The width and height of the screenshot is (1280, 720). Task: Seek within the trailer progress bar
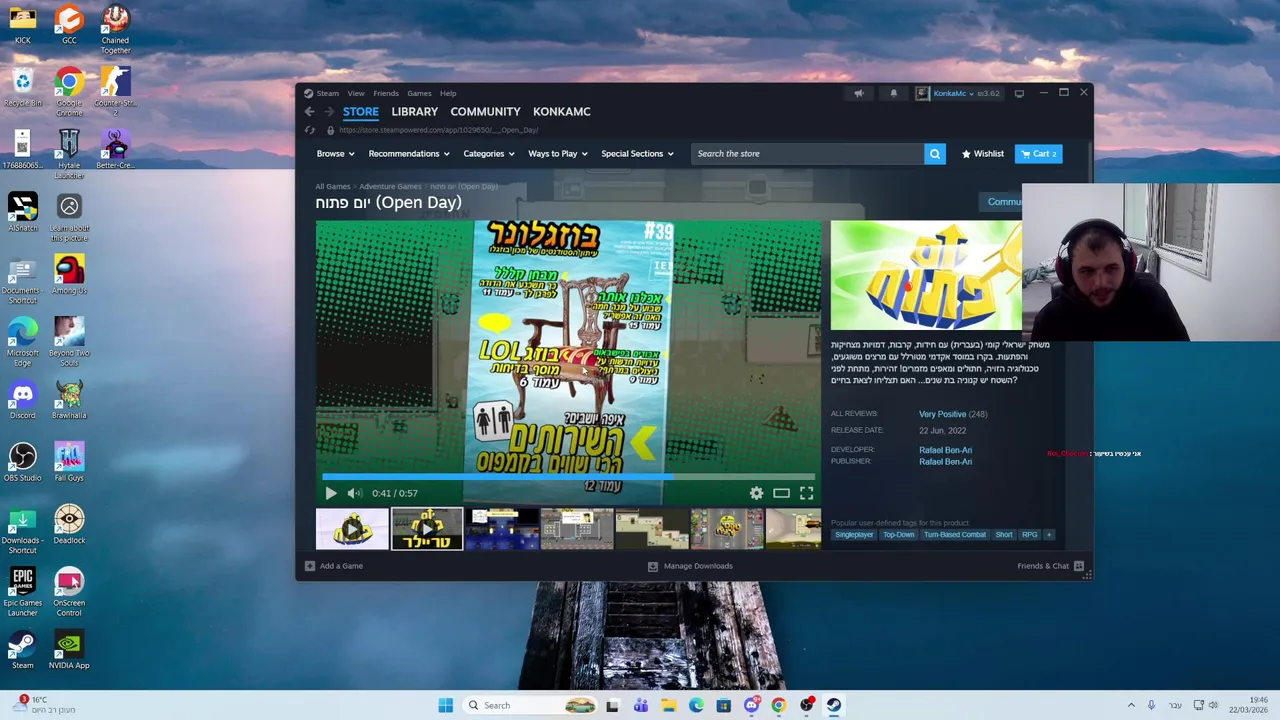[x=568, y=478]
